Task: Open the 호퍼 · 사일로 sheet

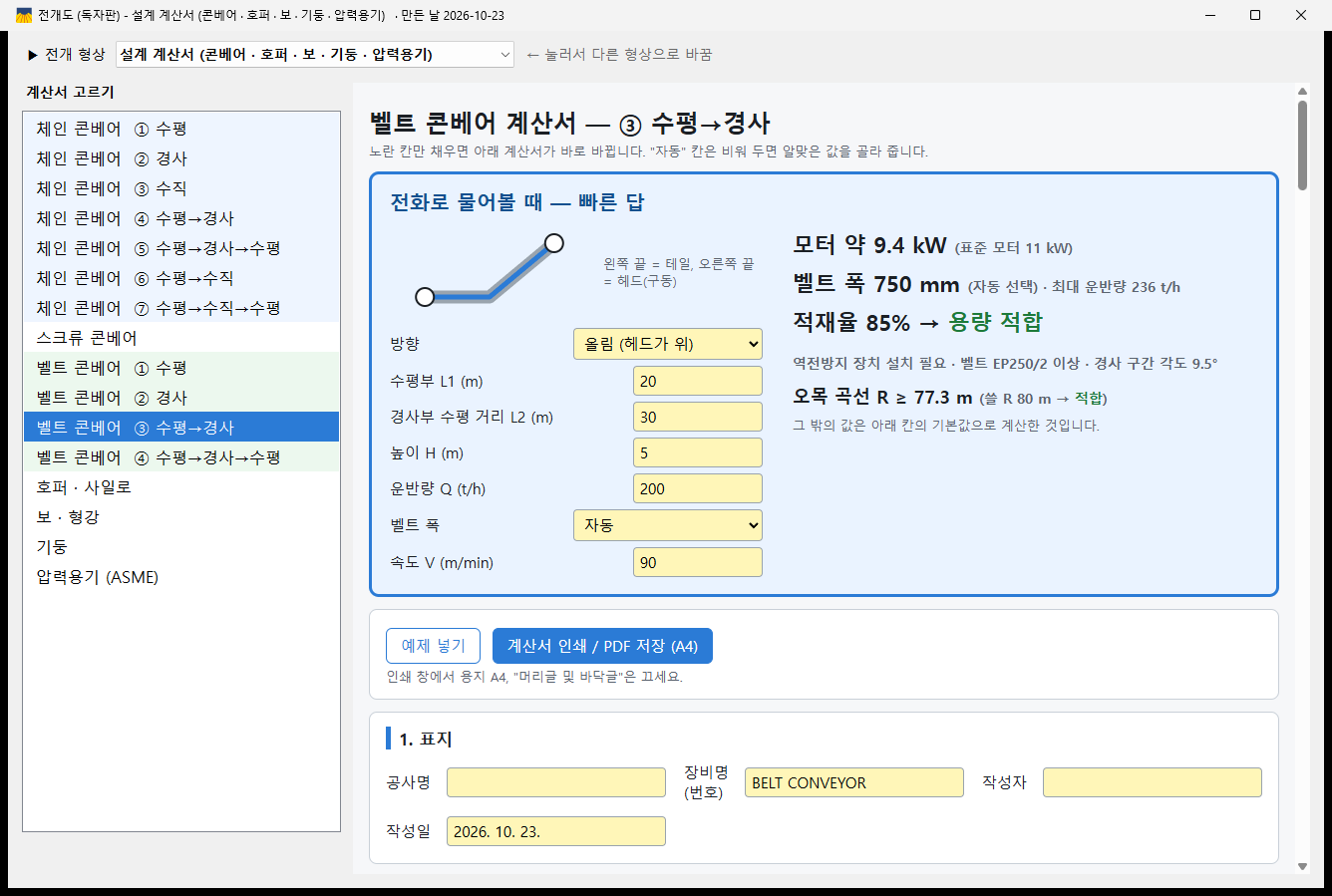Action: [181, 487]
